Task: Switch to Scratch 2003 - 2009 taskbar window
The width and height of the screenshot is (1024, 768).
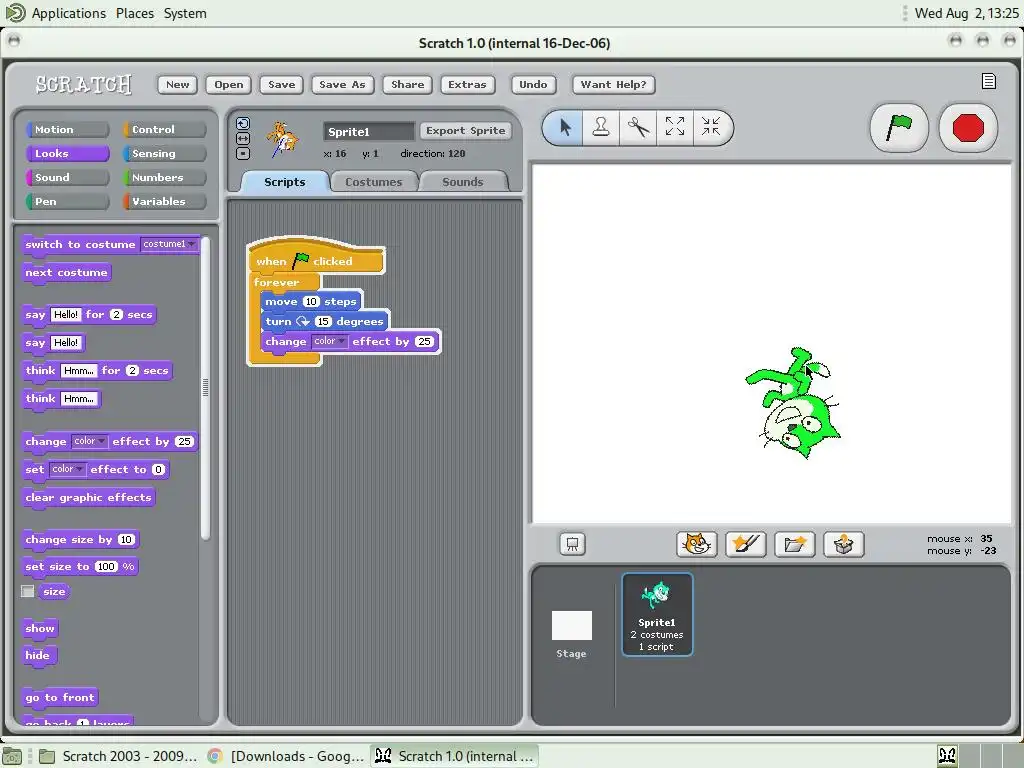Action: pyautogui.click(x=119, y=756)
